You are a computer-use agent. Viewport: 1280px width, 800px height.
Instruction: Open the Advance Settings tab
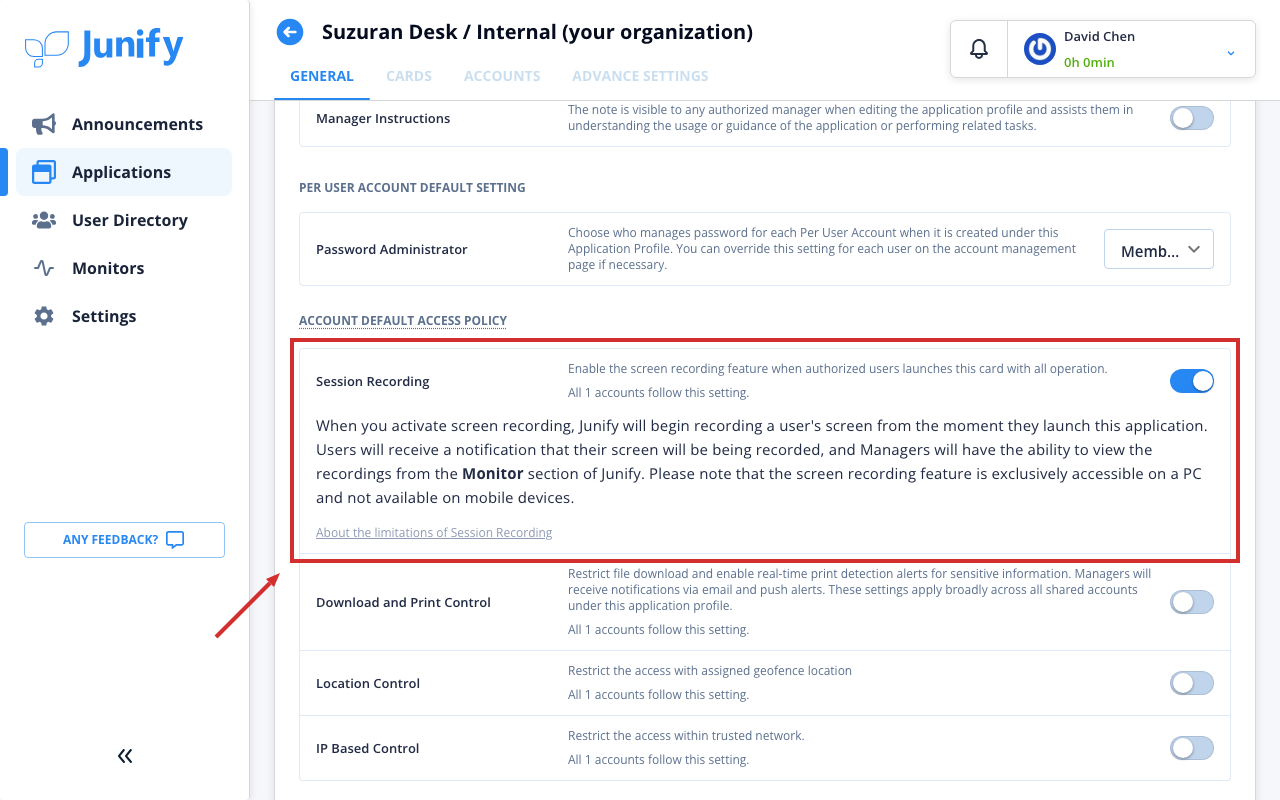click(640, 76)
